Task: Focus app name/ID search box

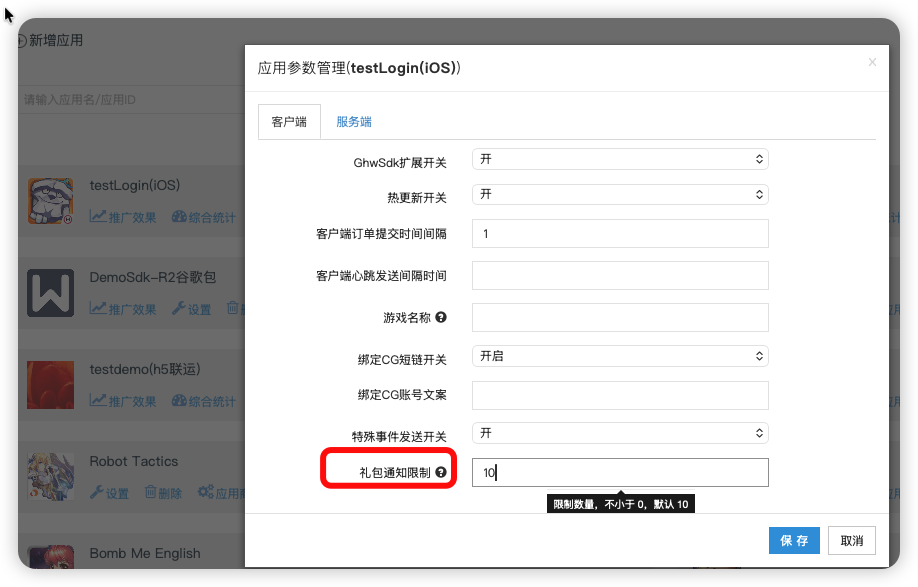Action: (132, 99)
